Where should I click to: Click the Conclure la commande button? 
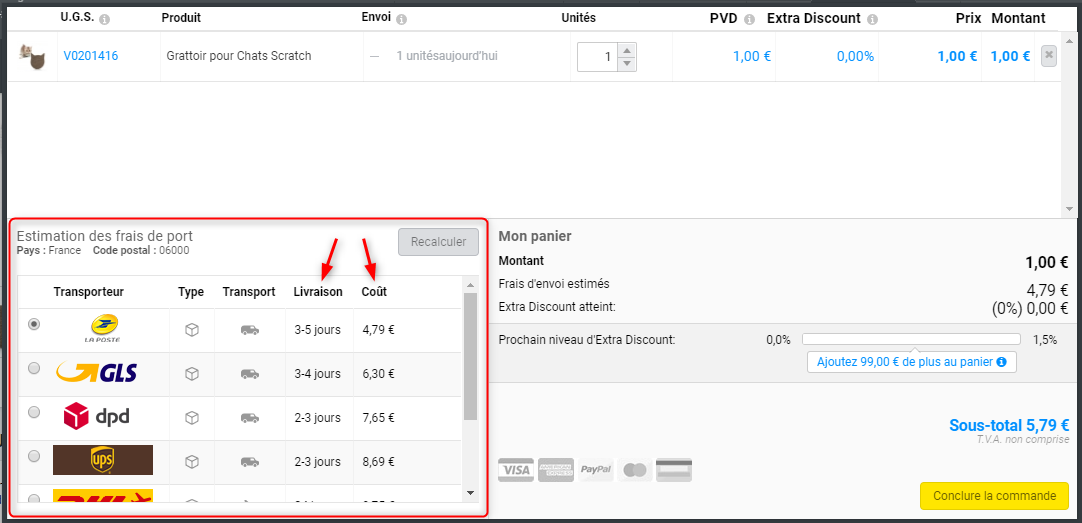click(x=994, y=496)
